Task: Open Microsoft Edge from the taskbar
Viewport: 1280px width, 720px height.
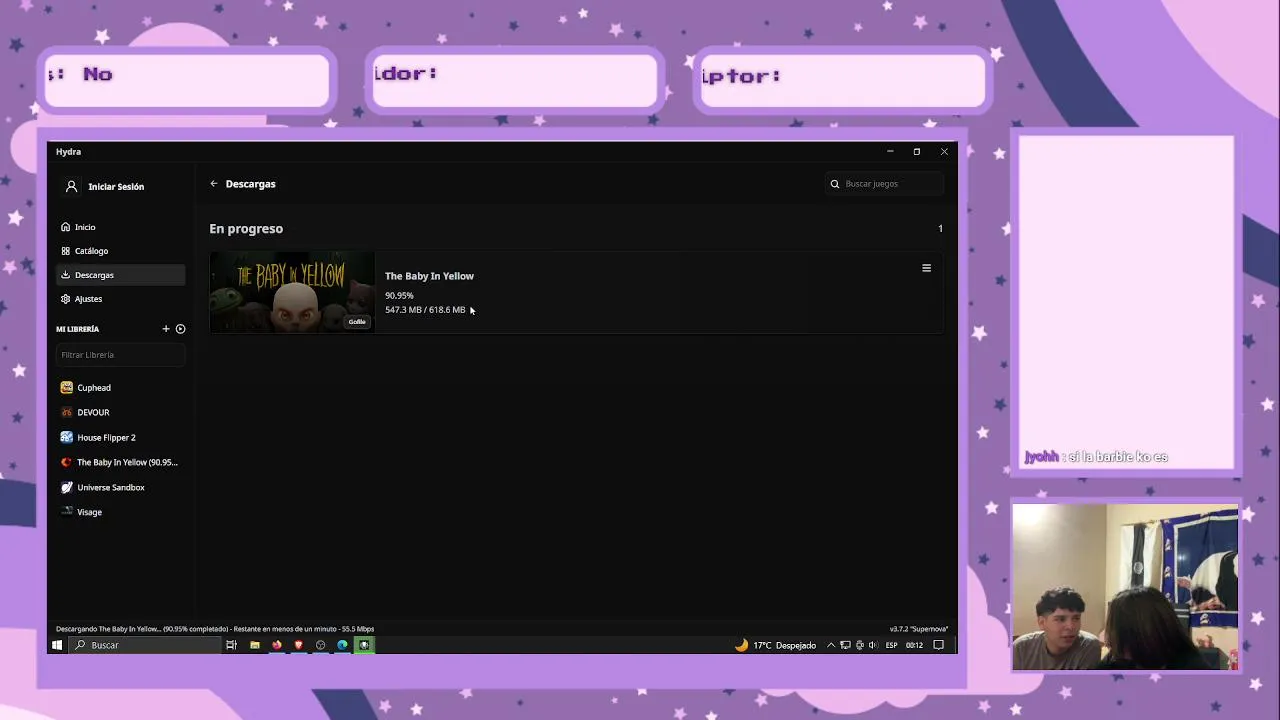Action: click(x=342, y=645)
